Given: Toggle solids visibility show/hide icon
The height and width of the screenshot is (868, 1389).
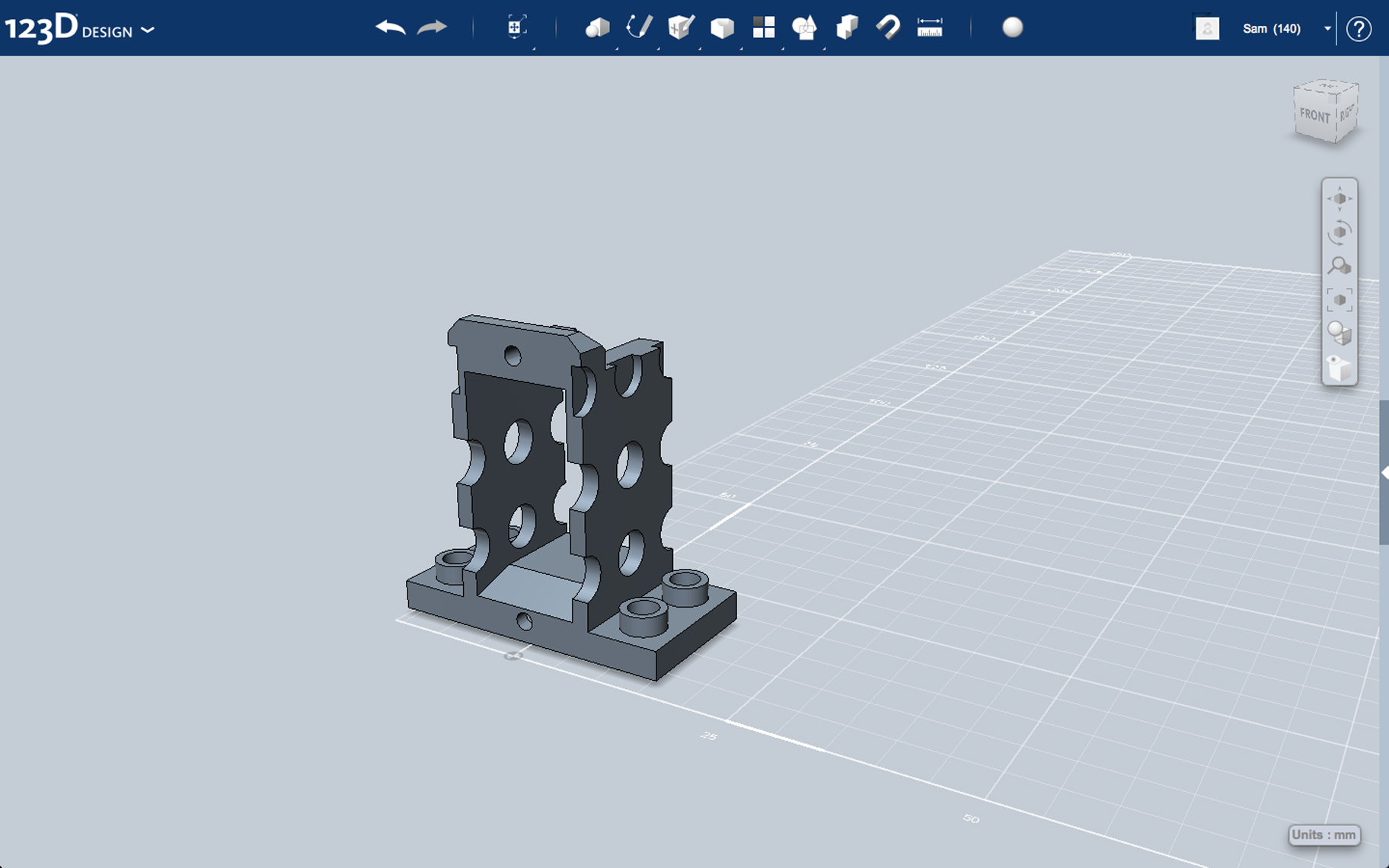Looking at the screenshot, I should tap(1340, 367).
